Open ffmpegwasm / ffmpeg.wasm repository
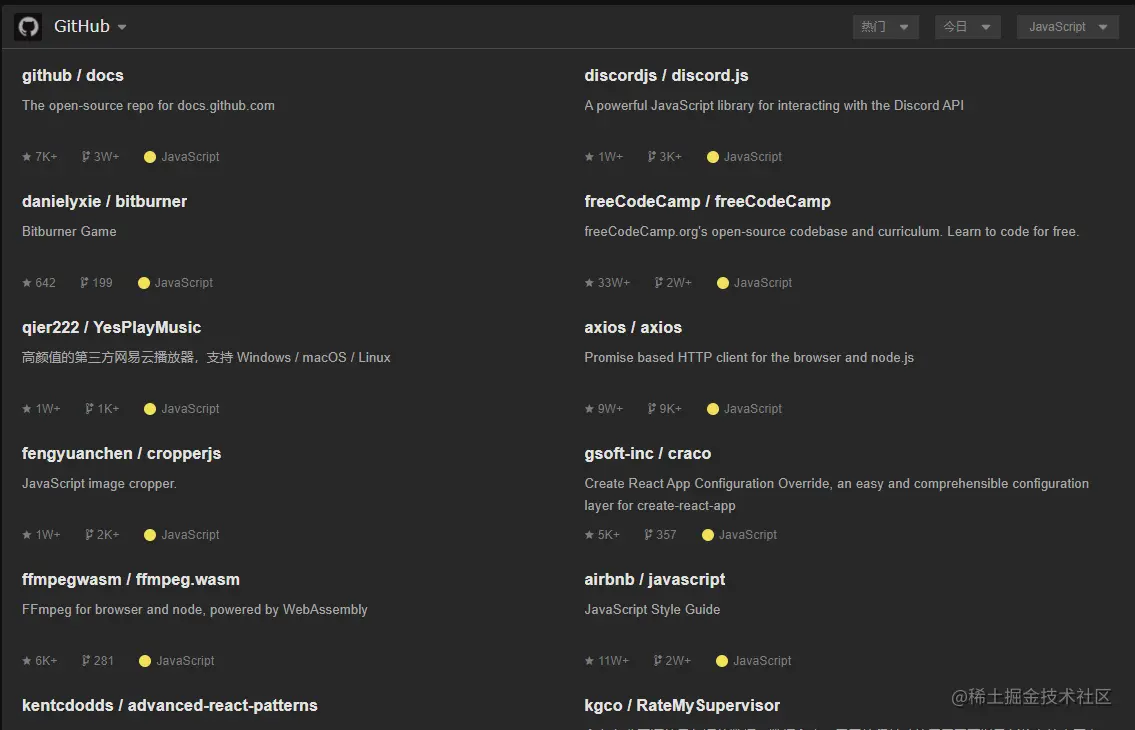This screenshot has width=1135, height=730. (x=130, y=579)
